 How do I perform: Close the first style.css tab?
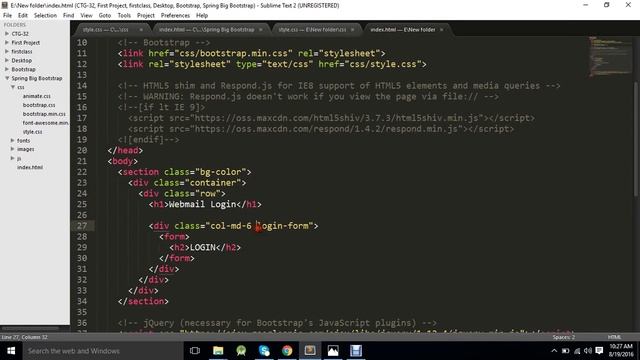pos(141,30)
